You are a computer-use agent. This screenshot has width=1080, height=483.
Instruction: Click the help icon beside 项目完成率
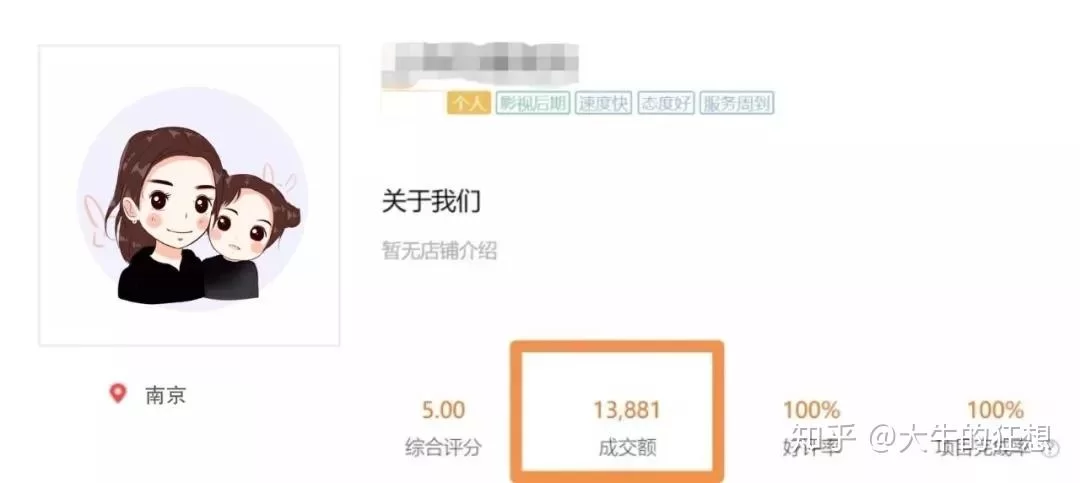(1050, 448)
